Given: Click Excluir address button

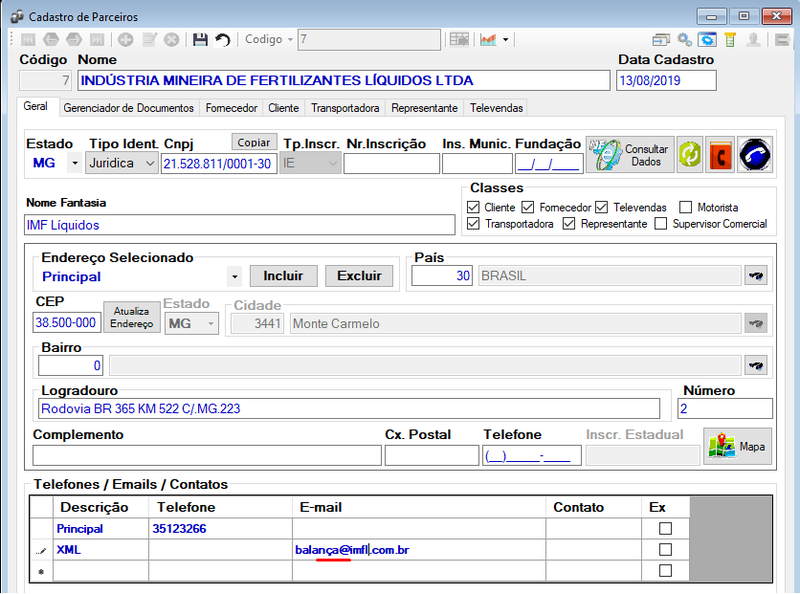Looking at the screenshot, I should tap(359, 276).
